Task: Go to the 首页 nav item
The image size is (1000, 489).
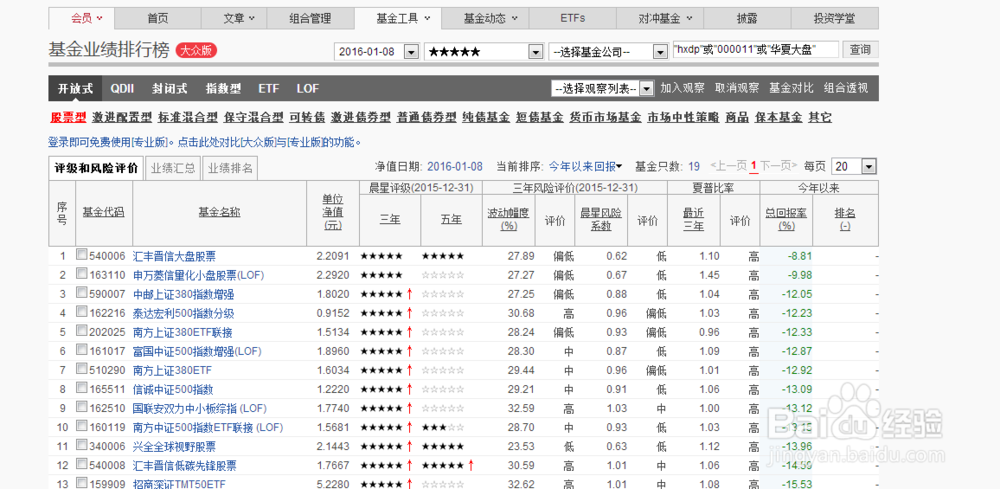Action: pyautogui.click(x=157, y=18)
